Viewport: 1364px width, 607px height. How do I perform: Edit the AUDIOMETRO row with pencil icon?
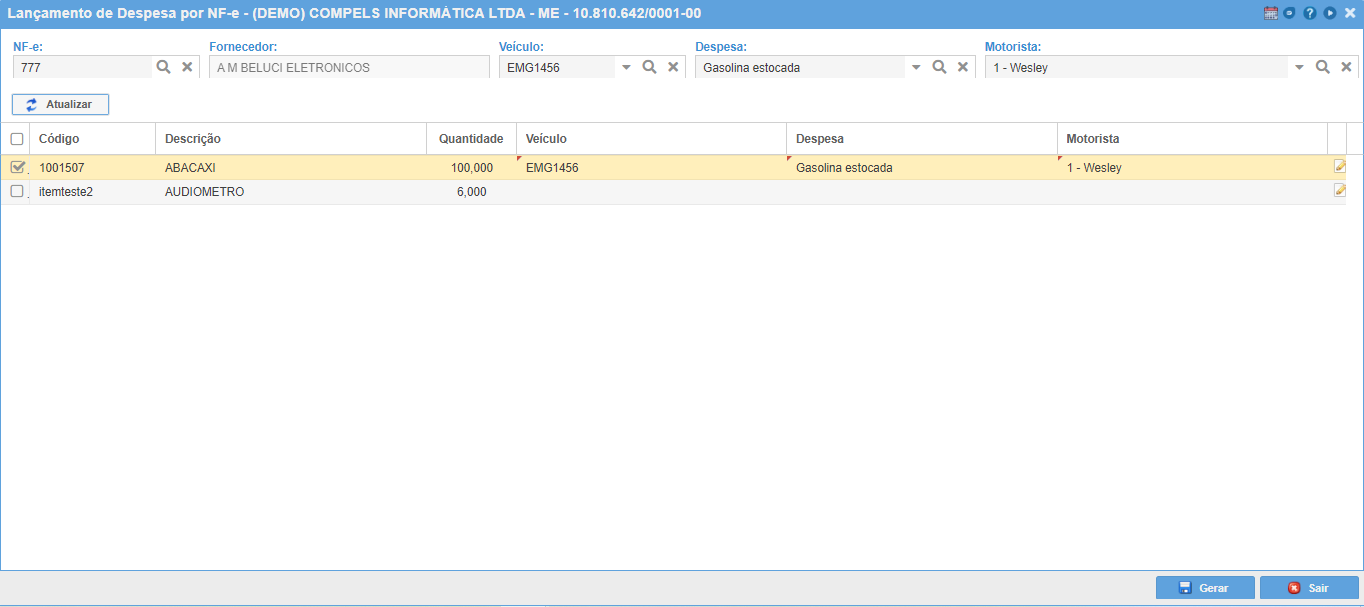click(1340, 190)
